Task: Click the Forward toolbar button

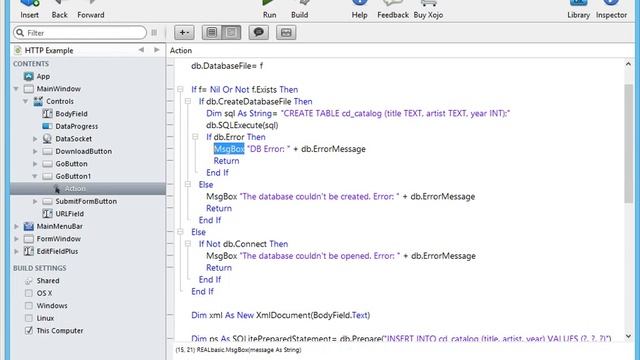Action: coord(91,9)
